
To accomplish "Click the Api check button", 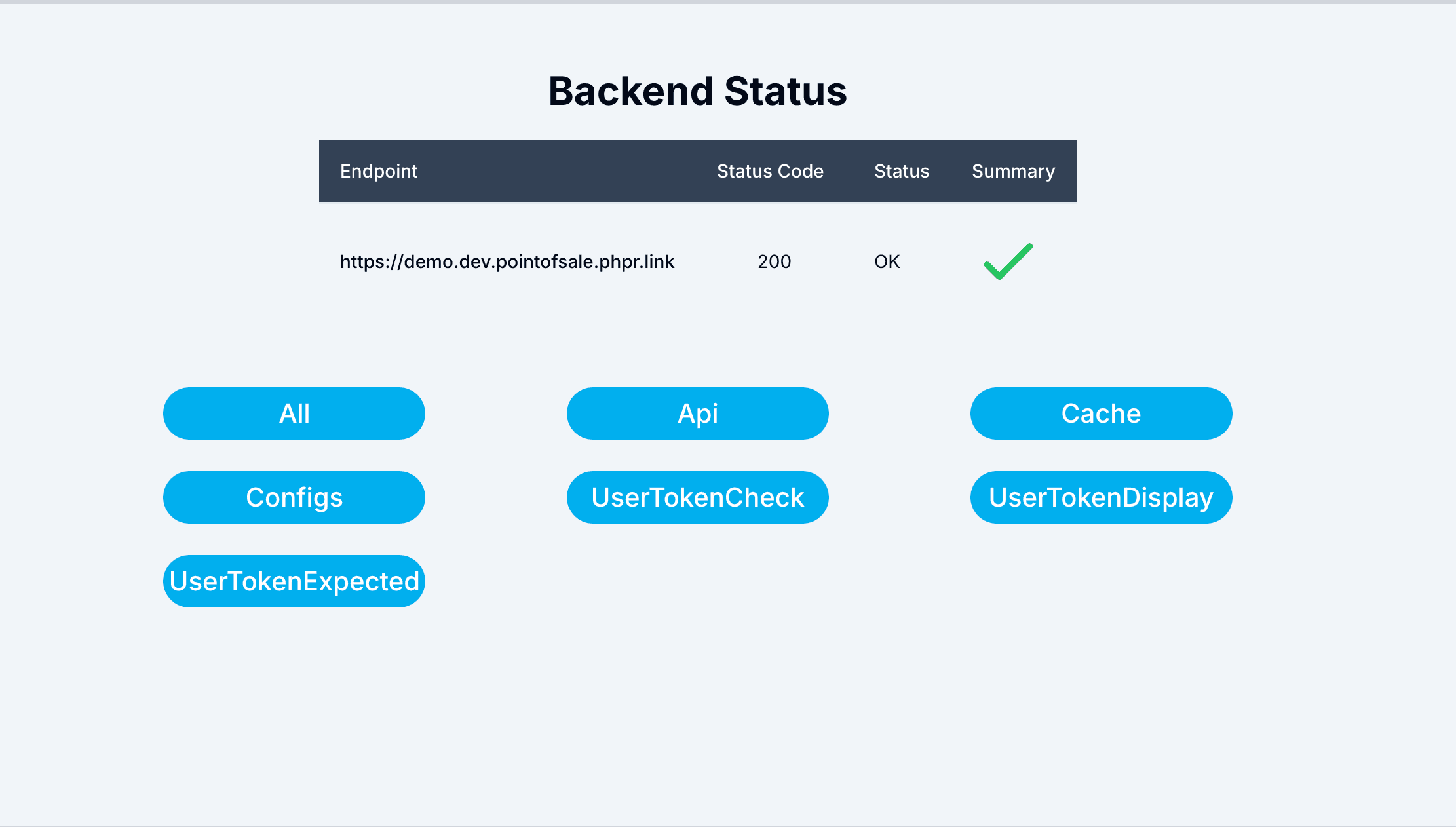I will coord(697,413).
